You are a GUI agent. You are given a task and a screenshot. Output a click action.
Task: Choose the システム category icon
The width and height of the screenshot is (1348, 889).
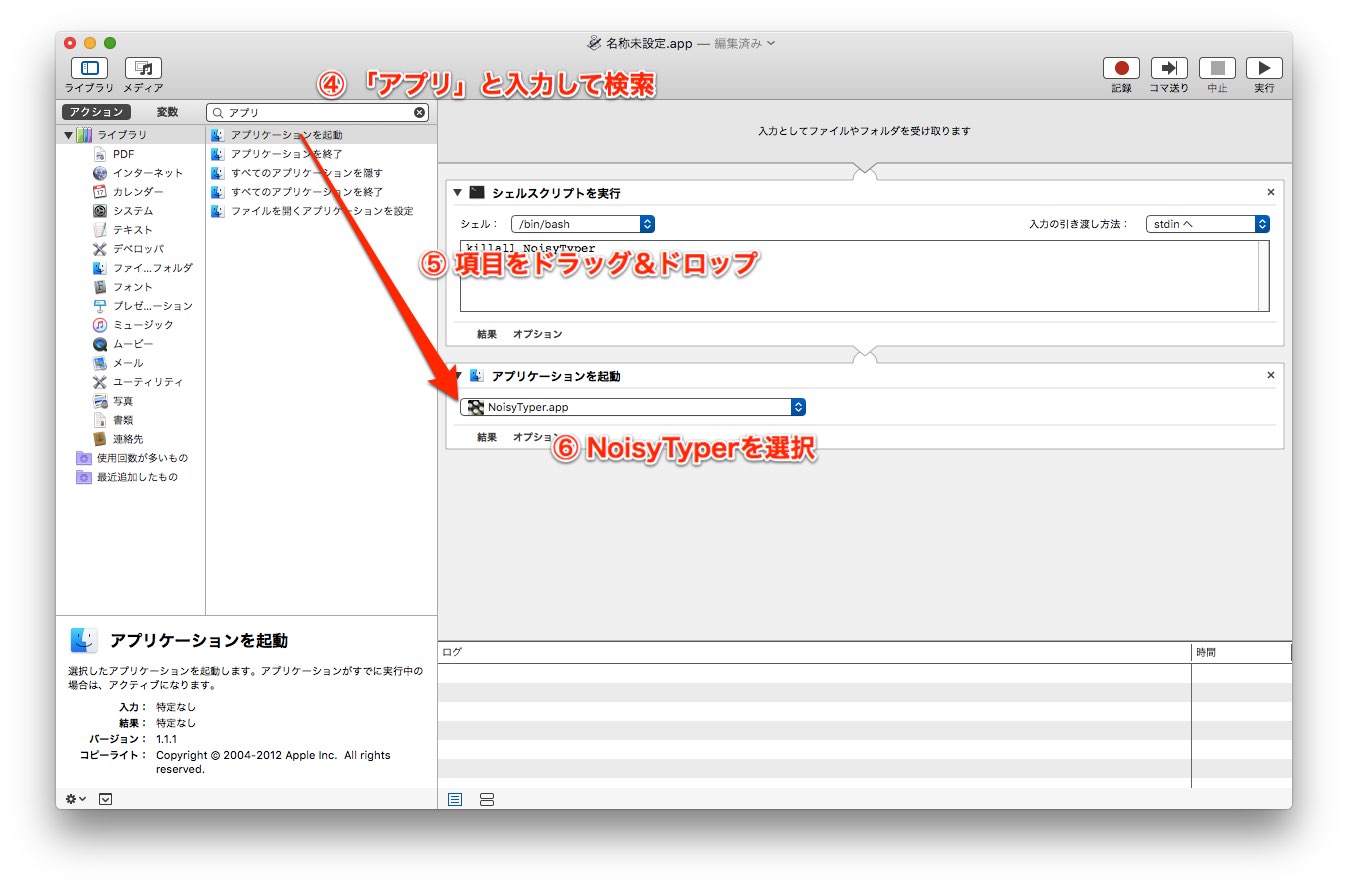tap(100, 211)
